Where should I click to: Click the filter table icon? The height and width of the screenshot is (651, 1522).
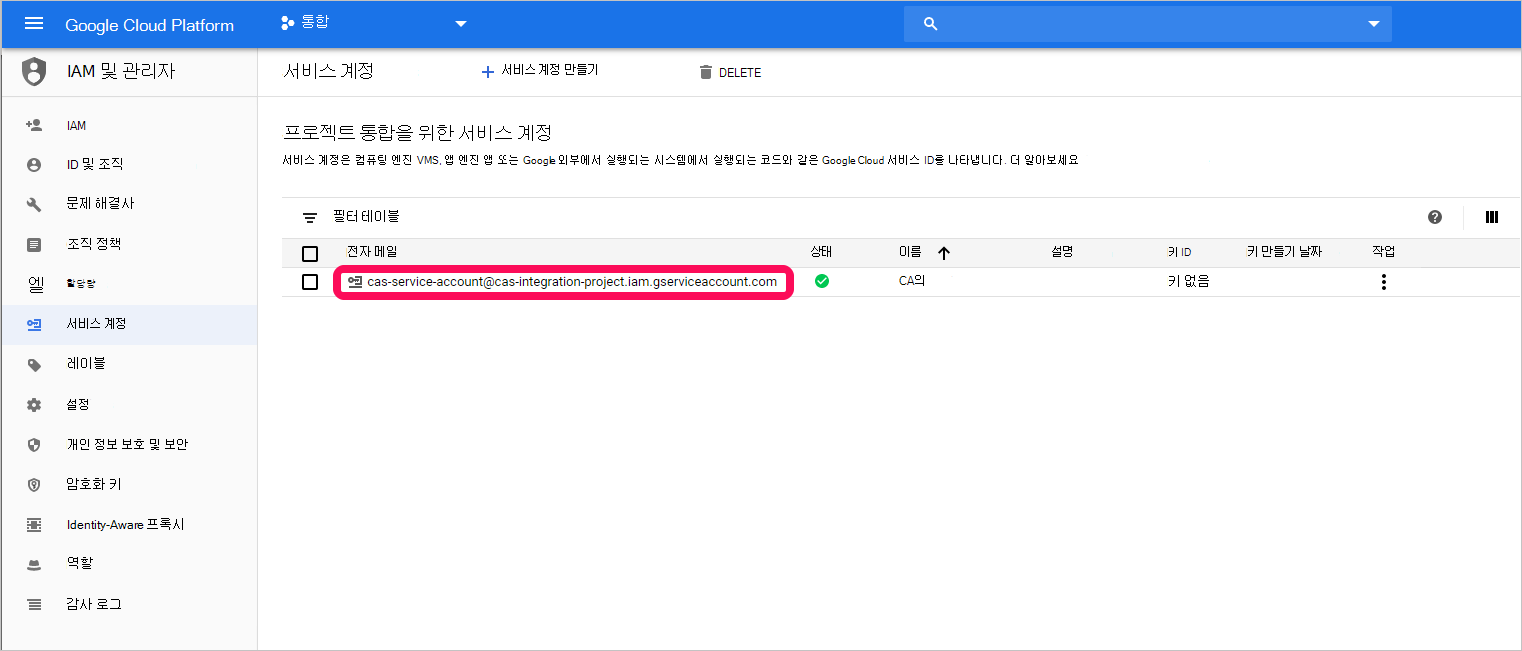(310, 218)
